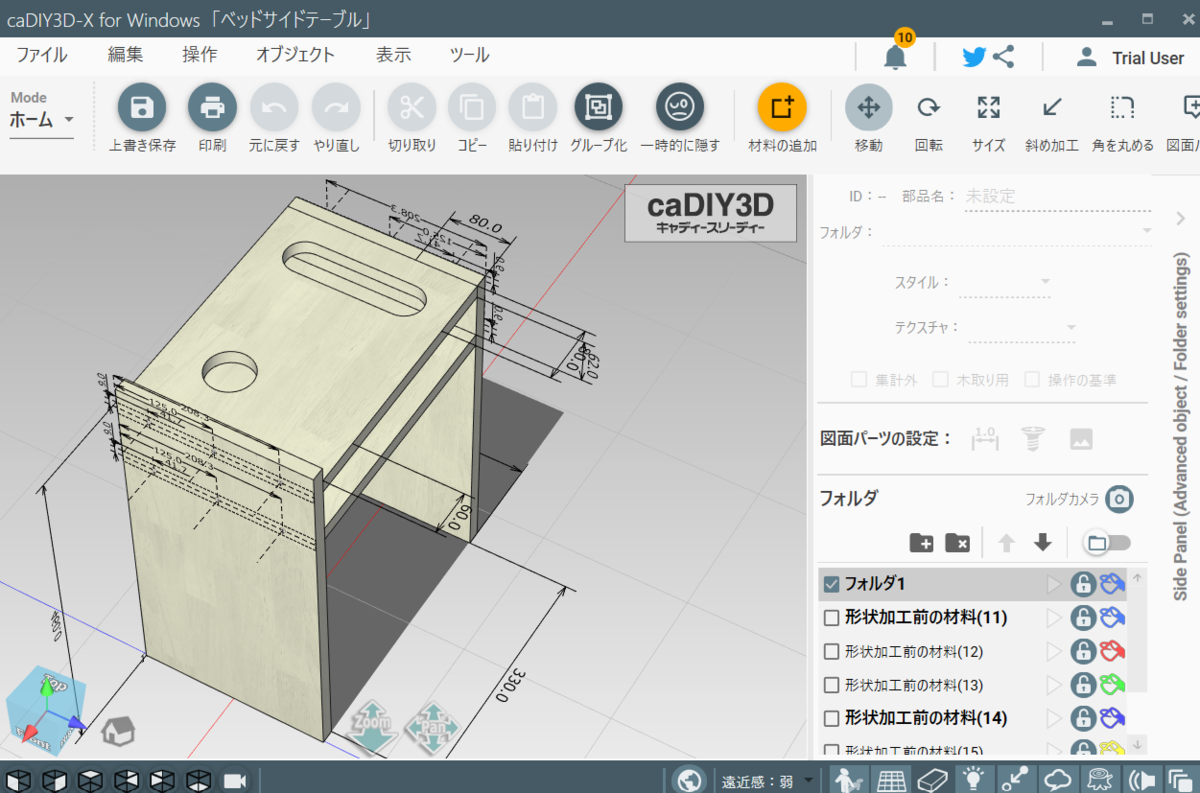Open the オブジェクト menu
The height and width of the screenshot is (793, 1200).
pos(295,55)
